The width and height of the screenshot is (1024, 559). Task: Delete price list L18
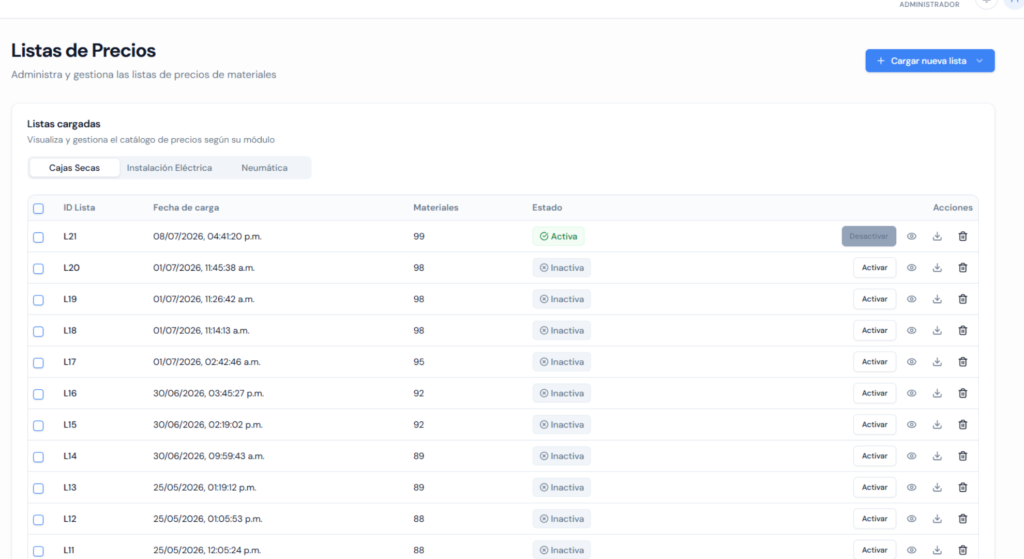pos(963,330)
